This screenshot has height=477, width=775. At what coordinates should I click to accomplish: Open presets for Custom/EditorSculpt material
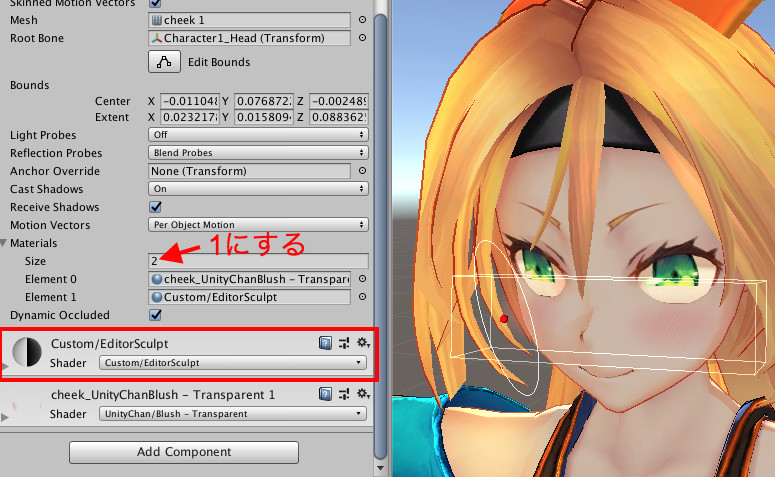[344, 343]
